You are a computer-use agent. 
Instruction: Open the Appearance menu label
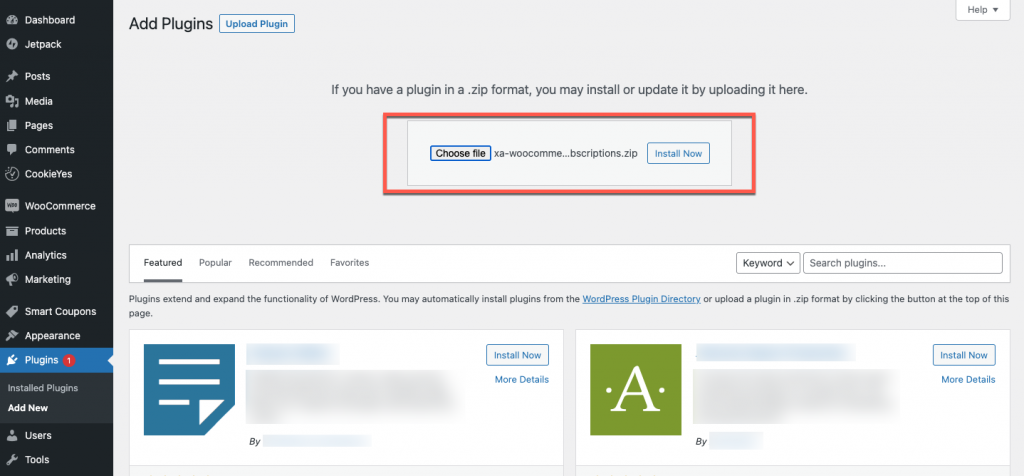tap(52, 336)
